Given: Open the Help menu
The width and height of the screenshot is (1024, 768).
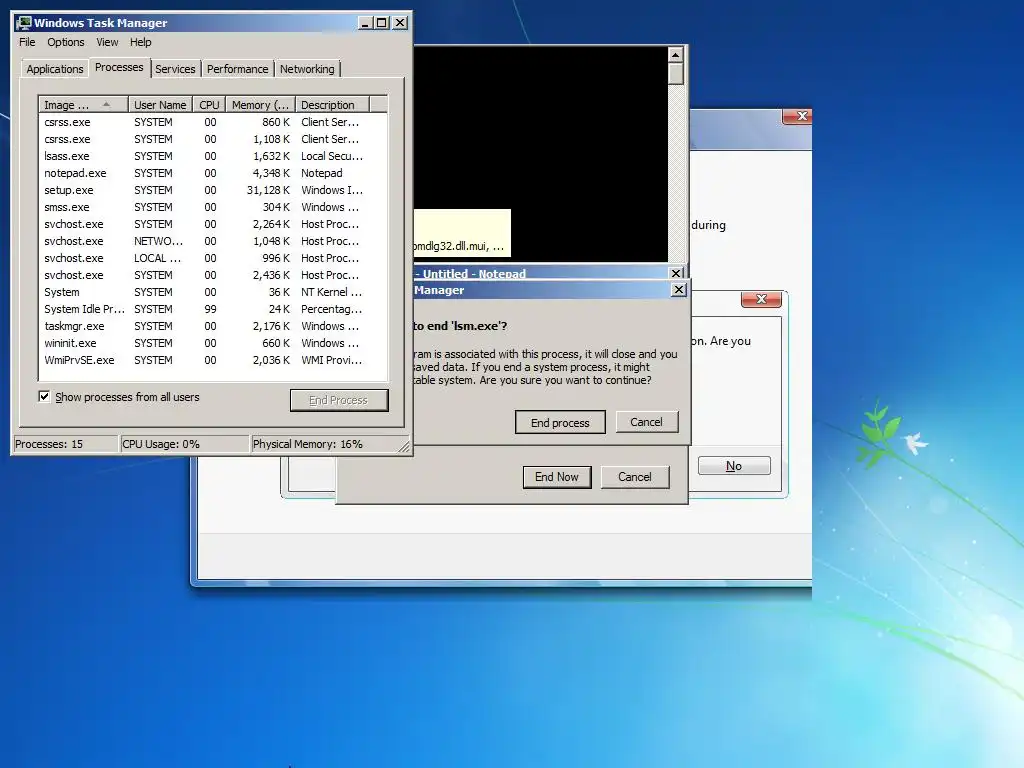Looking at the screenshot, I should click(140, 42).
